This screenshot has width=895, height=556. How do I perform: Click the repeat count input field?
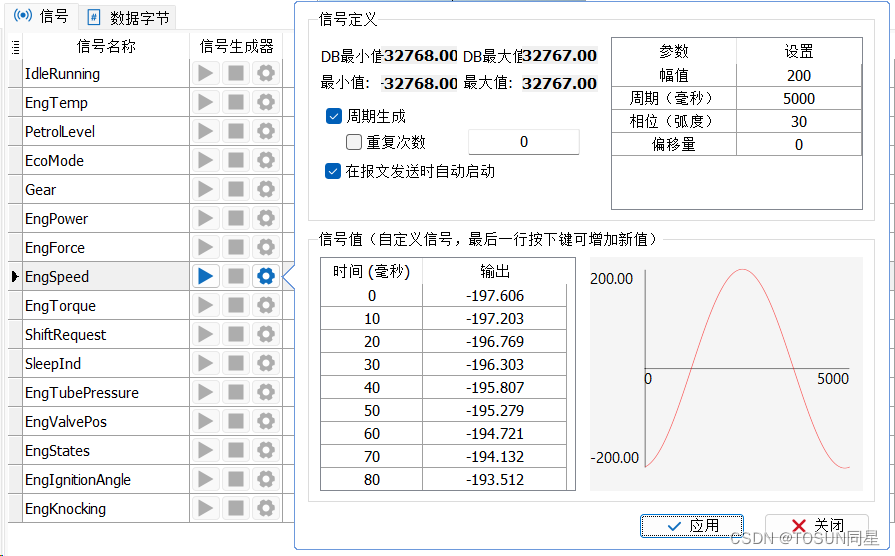pyautogui.click(x=523, y=142)
